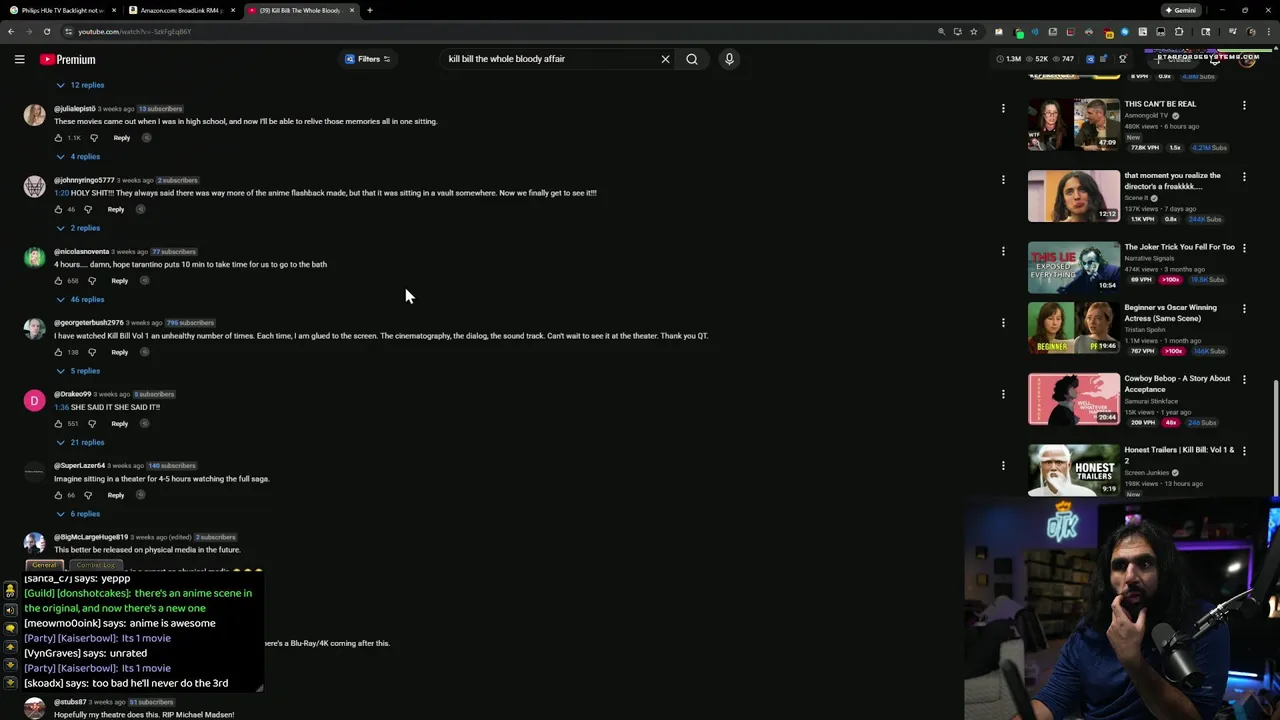This screenshot has width=1280, height=720.
Task: Dislike julialepist0's comment
Action: (94, 138)
